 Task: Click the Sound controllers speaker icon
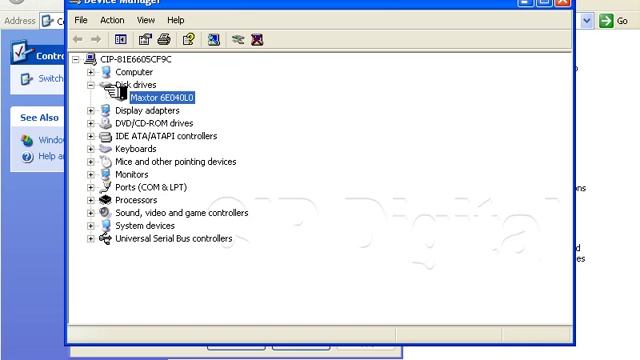pos(105,213)
